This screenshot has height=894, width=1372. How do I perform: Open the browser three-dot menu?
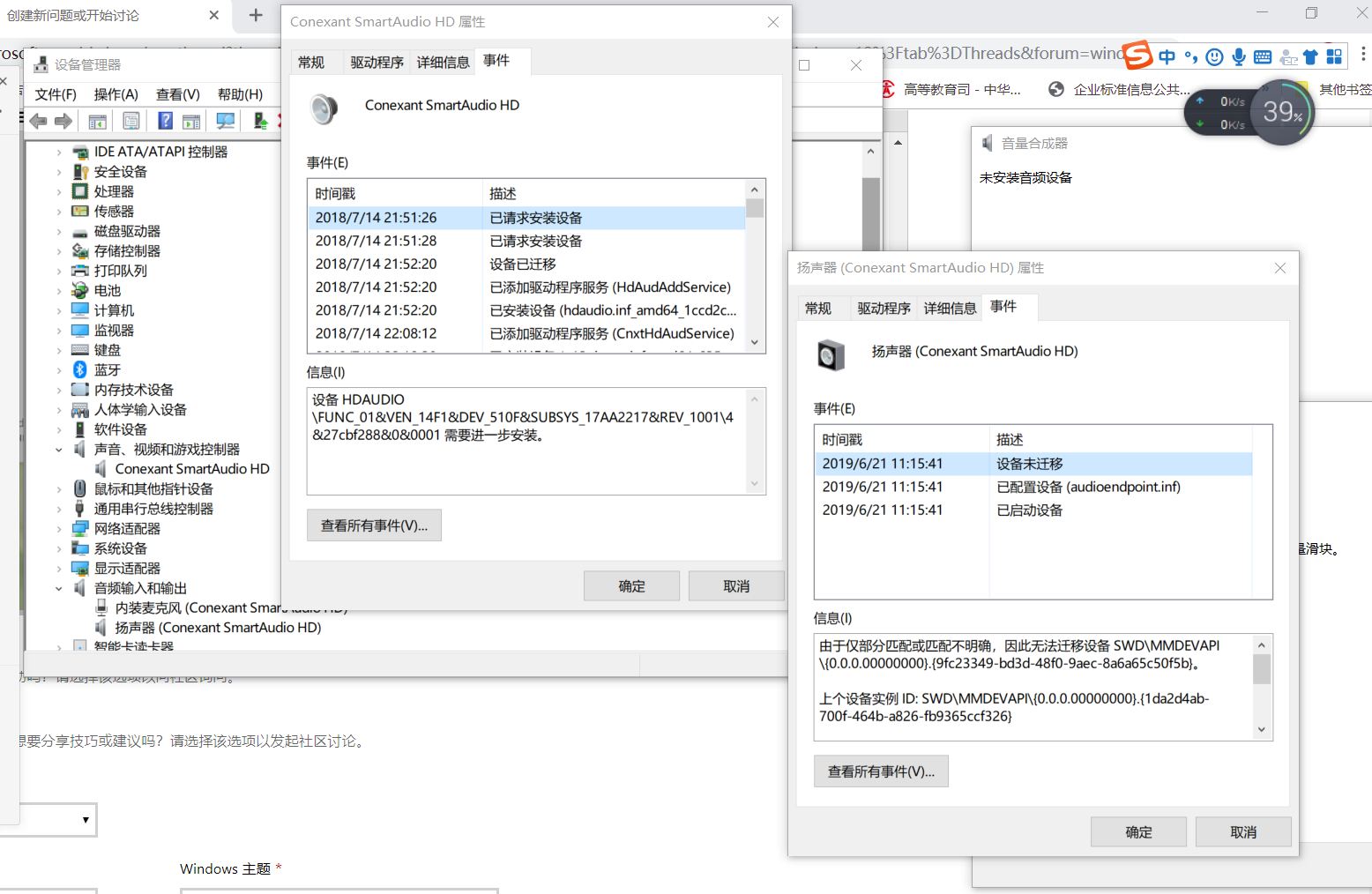point(1363,55)
